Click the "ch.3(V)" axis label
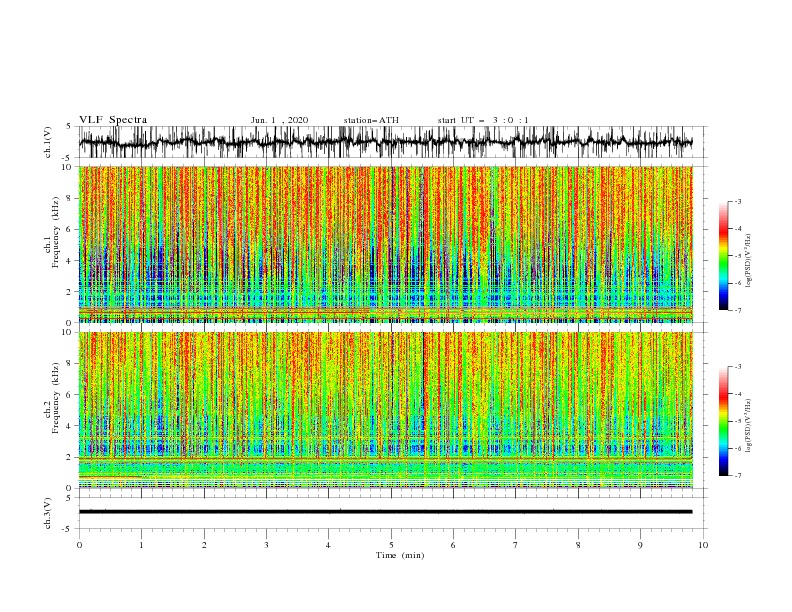This screenshot has height=612, width=792. [48, 513]
